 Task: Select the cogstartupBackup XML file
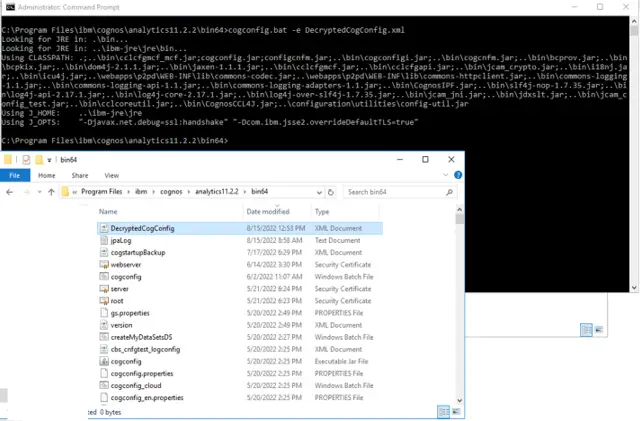240,252
